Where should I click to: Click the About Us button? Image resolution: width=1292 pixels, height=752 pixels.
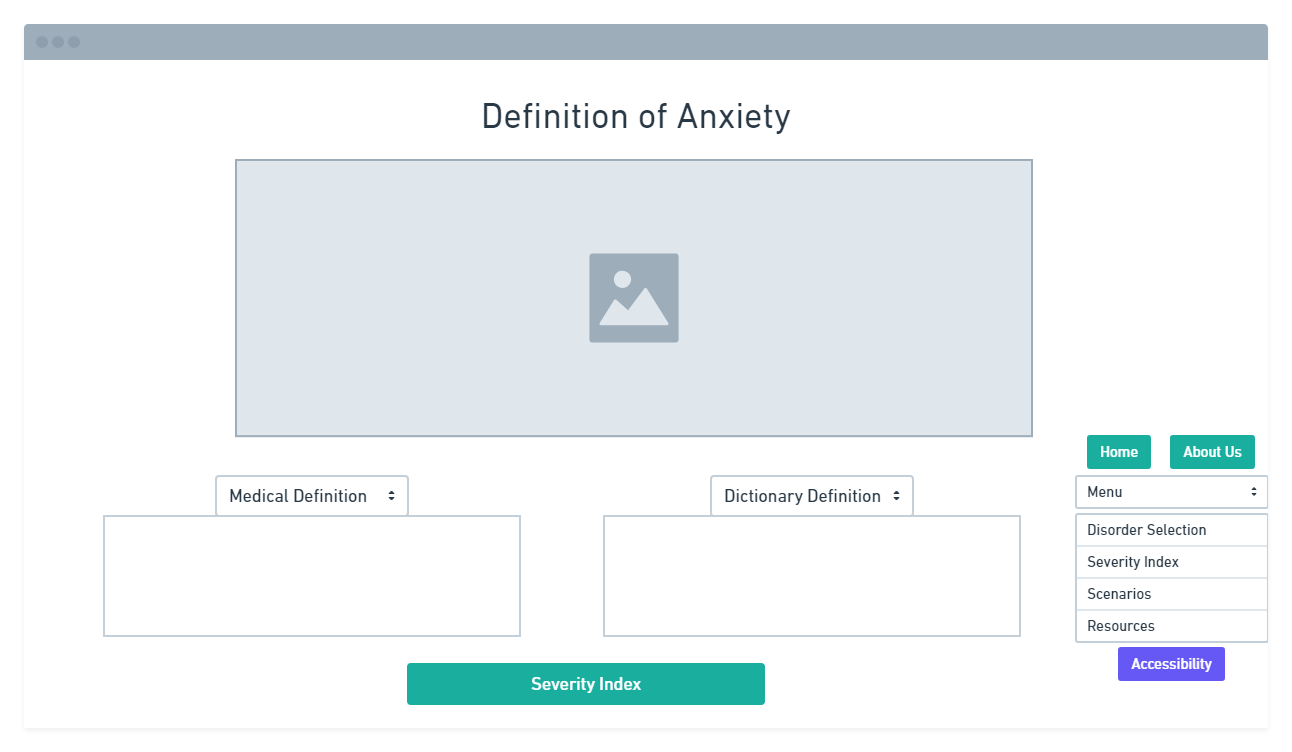[x=1212, y=452]
